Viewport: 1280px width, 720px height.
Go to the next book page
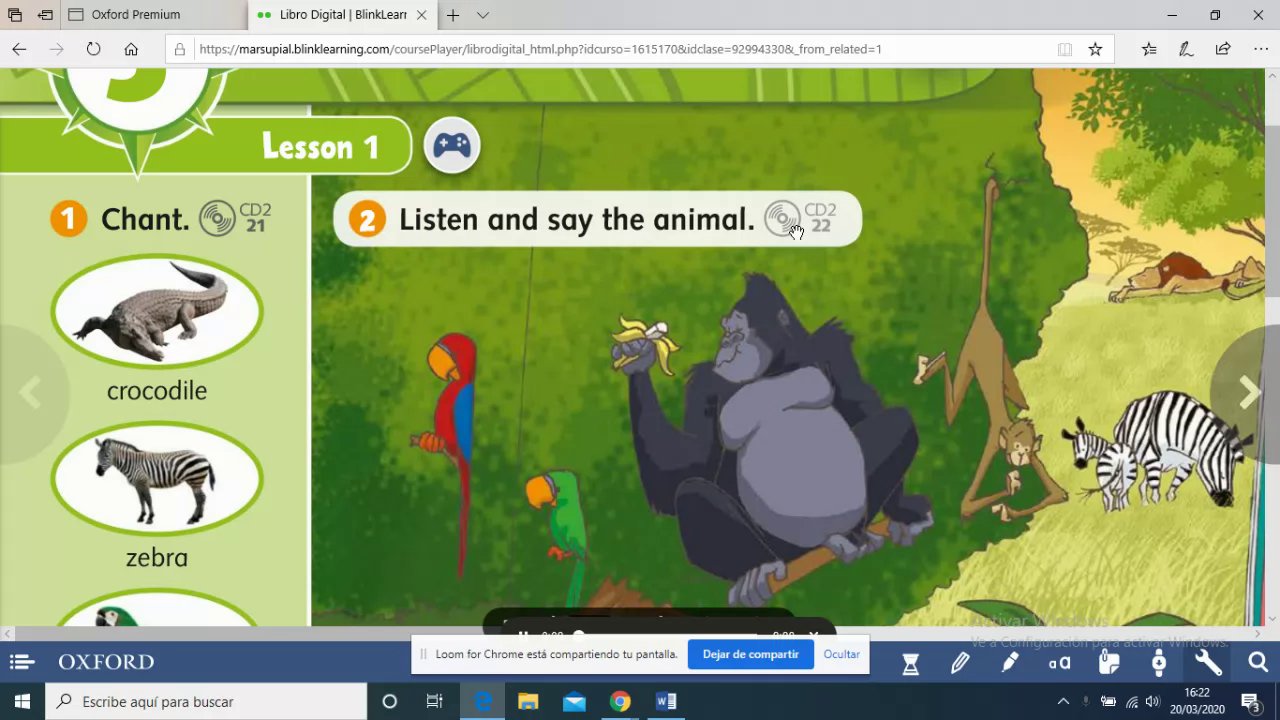point(1248,393)
